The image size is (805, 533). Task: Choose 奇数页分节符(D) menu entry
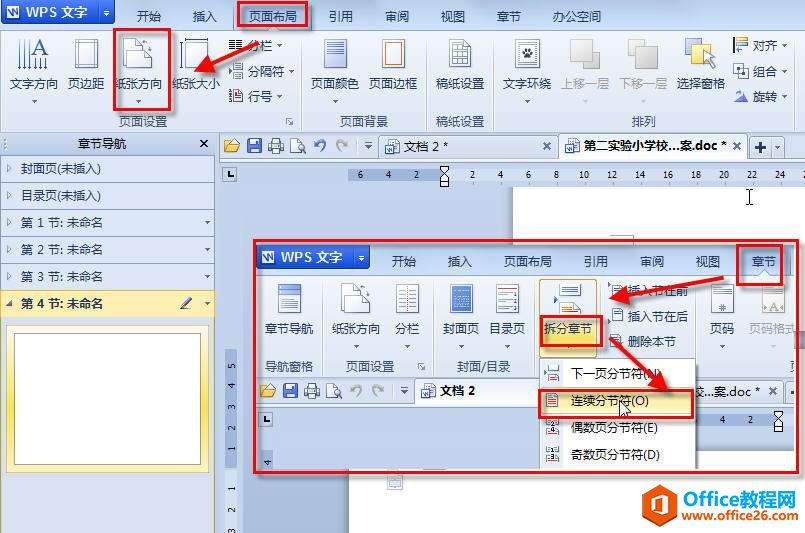(x=618, y=454)
